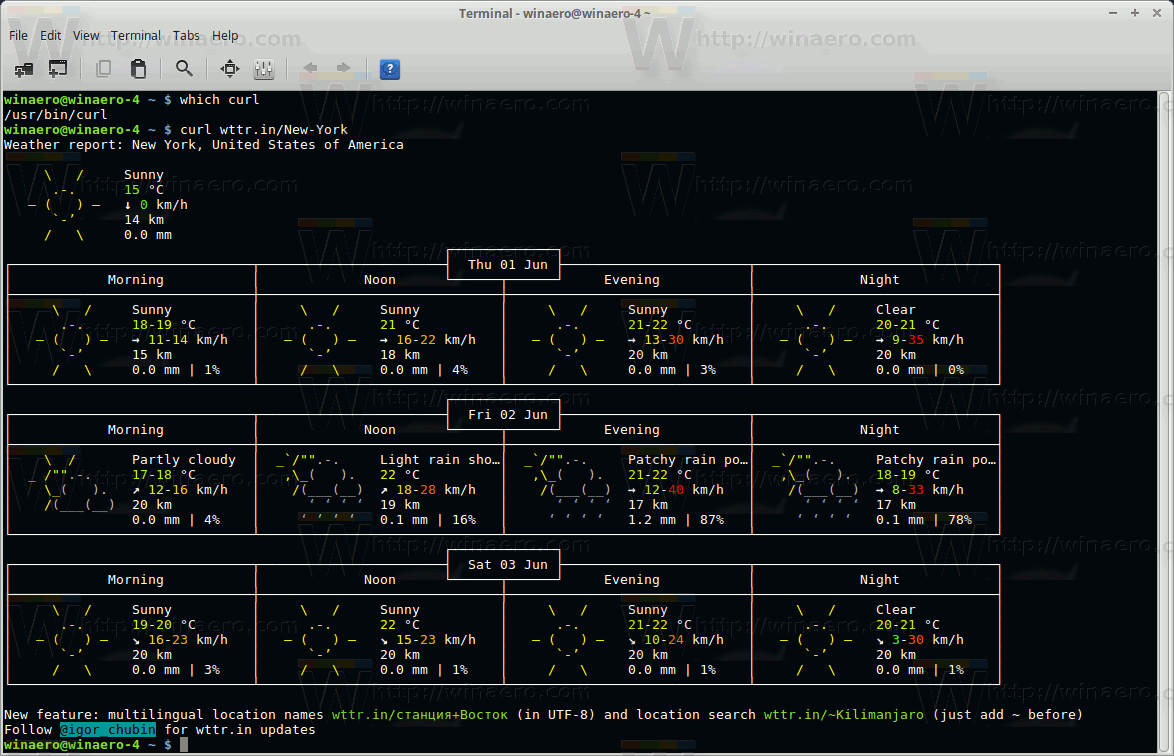Open the Edit menu
The width and height of the screenshot is (1174, 756).
(x=50, y=35)
